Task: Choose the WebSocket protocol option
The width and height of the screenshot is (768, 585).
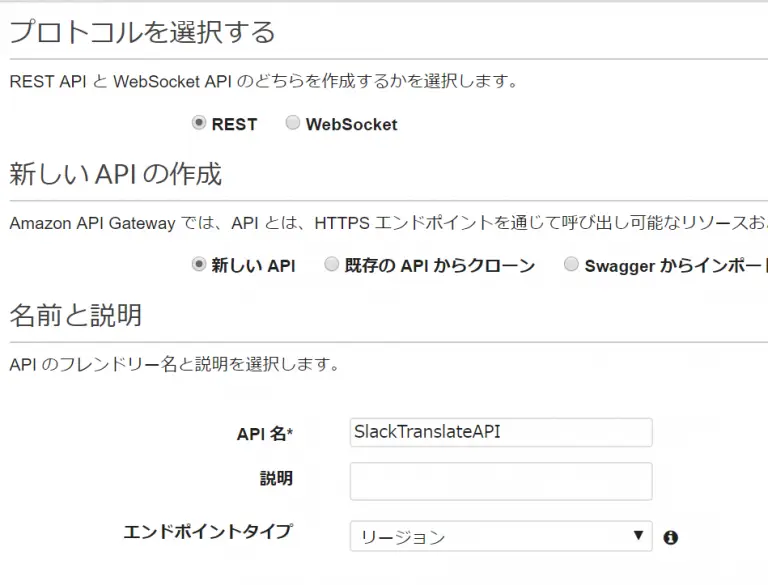Action: 292,122
